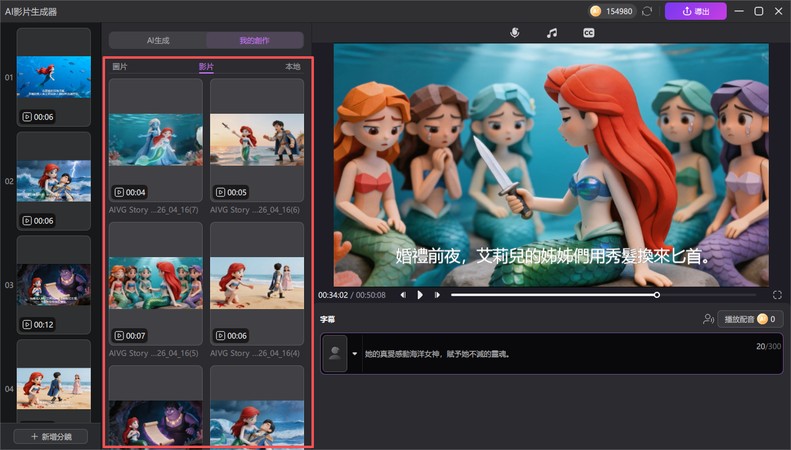Click the subtitle speaker avatar icon
Viewport: 791px width, 450px height.
tap(335, 353)
